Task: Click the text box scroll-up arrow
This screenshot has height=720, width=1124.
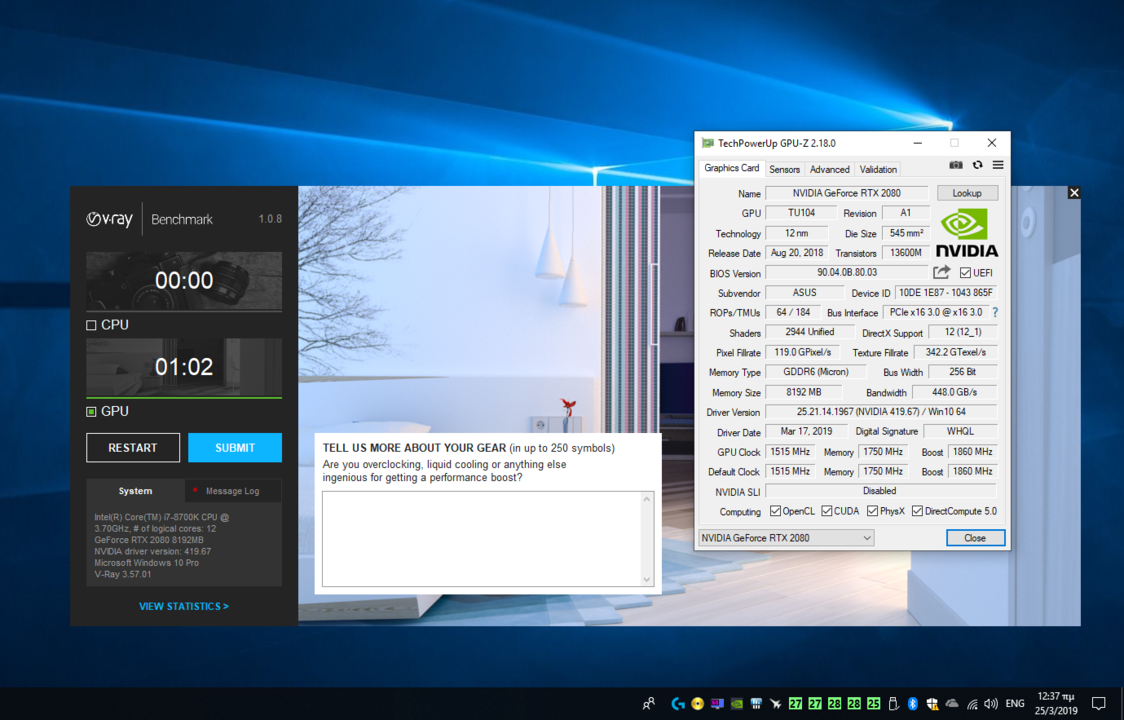Action: coord(647,499)
